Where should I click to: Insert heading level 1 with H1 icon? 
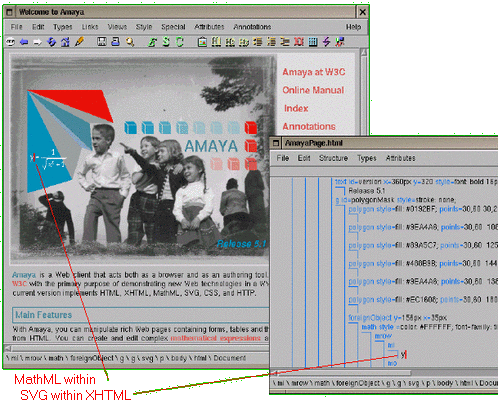(x=216, y=42)
